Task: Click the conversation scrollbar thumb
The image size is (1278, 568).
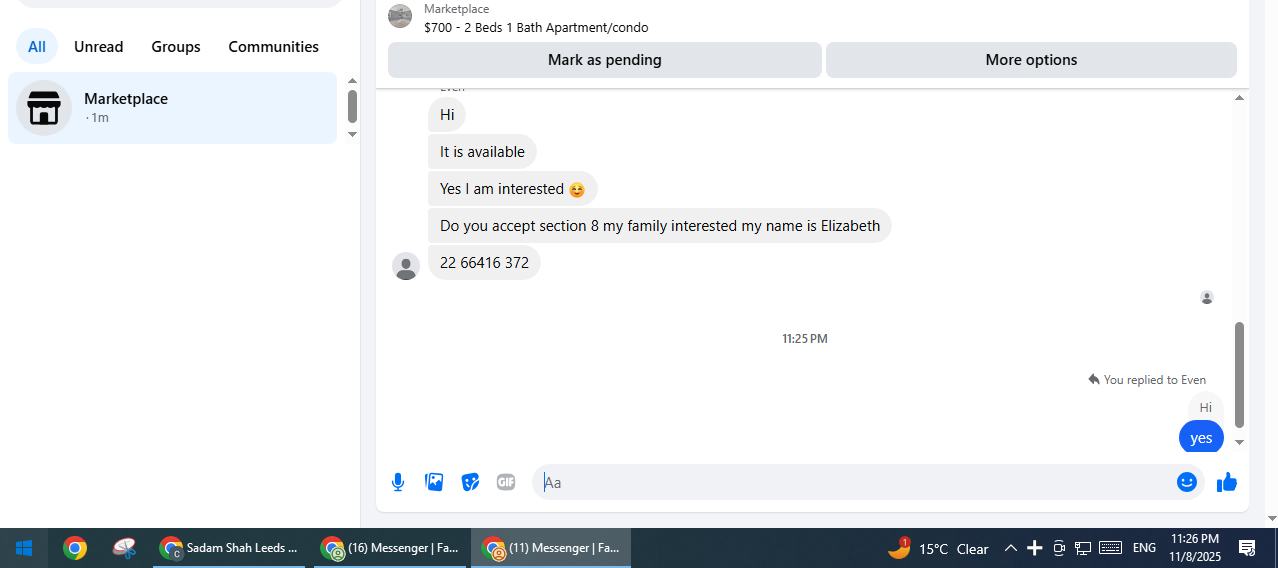Action: coord(1240,375)
